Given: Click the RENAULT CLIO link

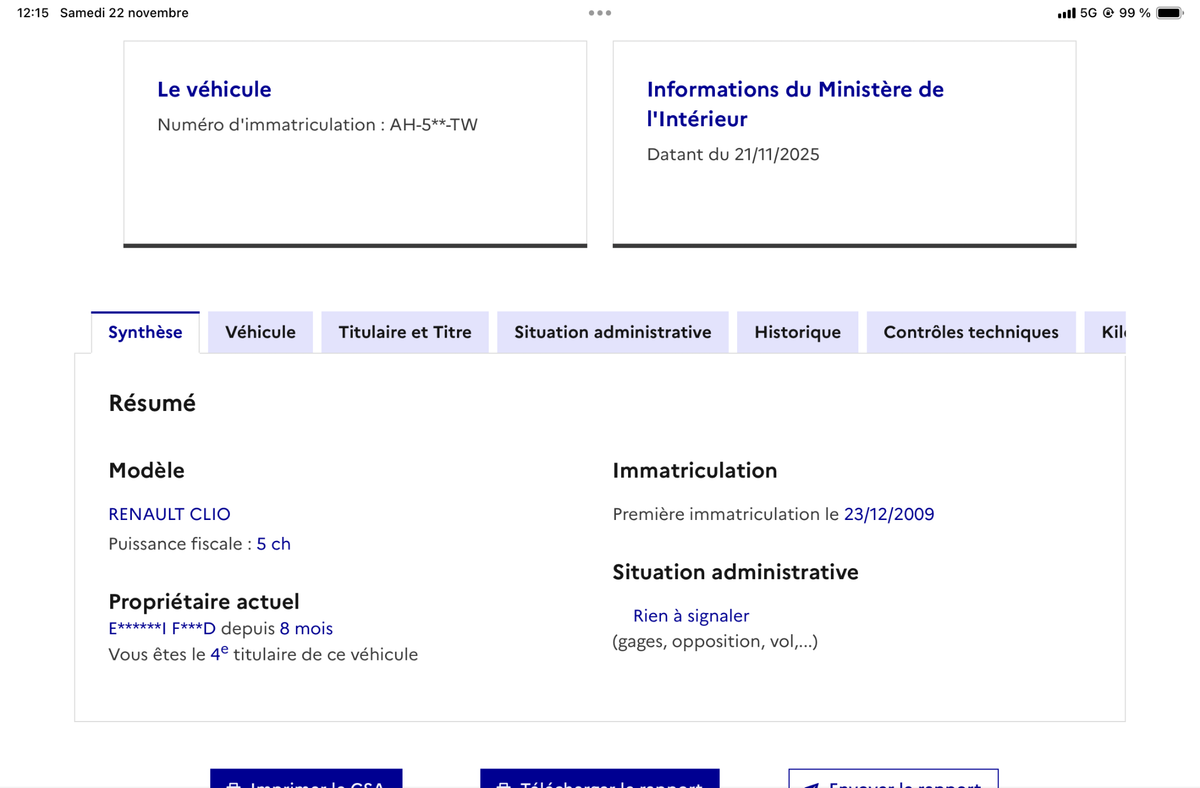Looking at the screenshot, I should tap(169, 514).
